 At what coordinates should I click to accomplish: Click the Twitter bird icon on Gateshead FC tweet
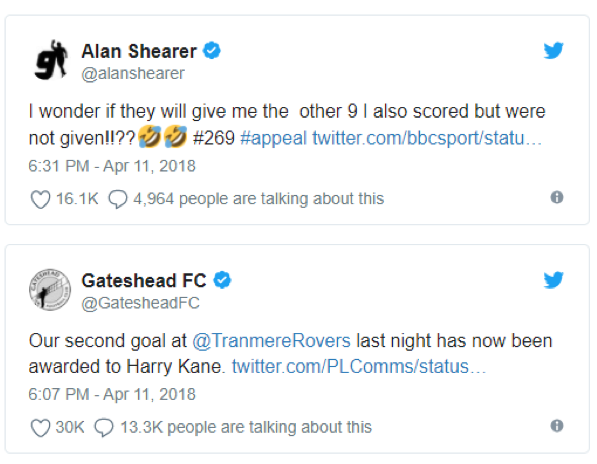coord(553,280)
